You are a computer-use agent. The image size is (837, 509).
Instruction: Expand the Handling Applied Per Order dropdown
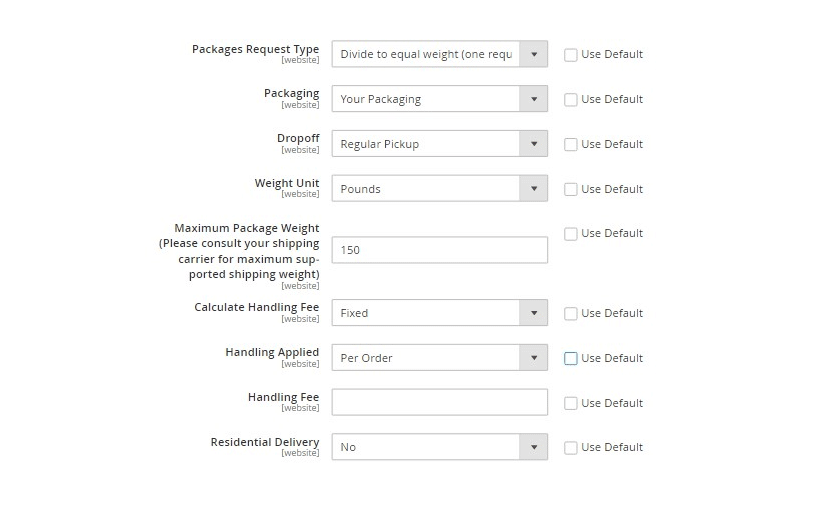click(x=439, y=357)
